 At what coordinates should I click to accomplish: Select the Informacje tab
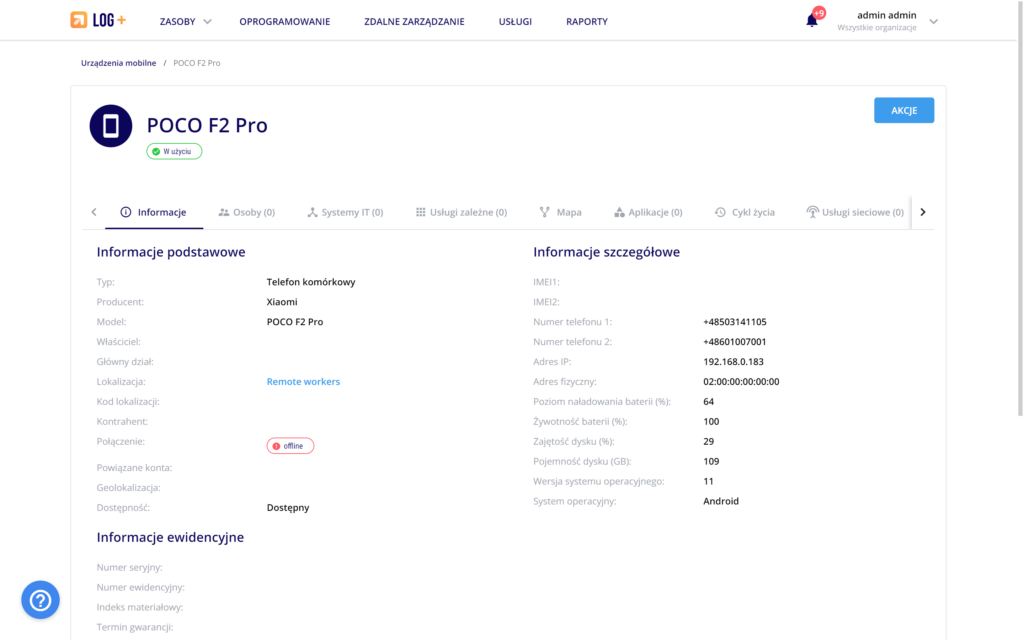pyautogui.click(x=154, y=212)
